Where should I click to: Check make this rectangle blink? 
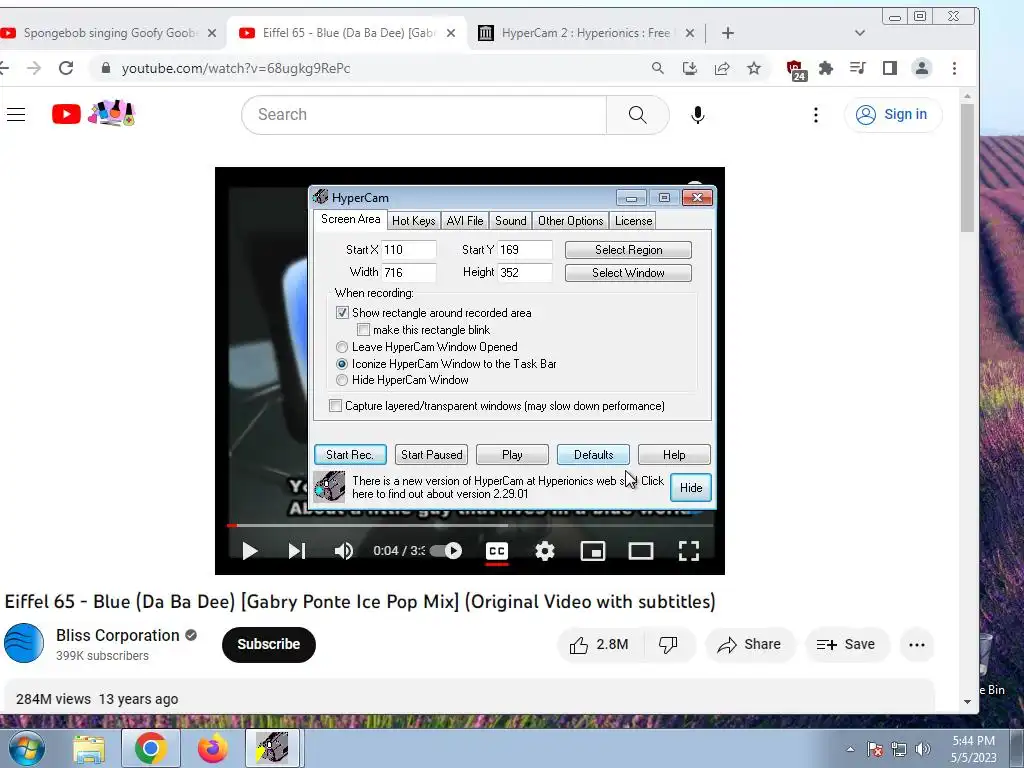363,330
